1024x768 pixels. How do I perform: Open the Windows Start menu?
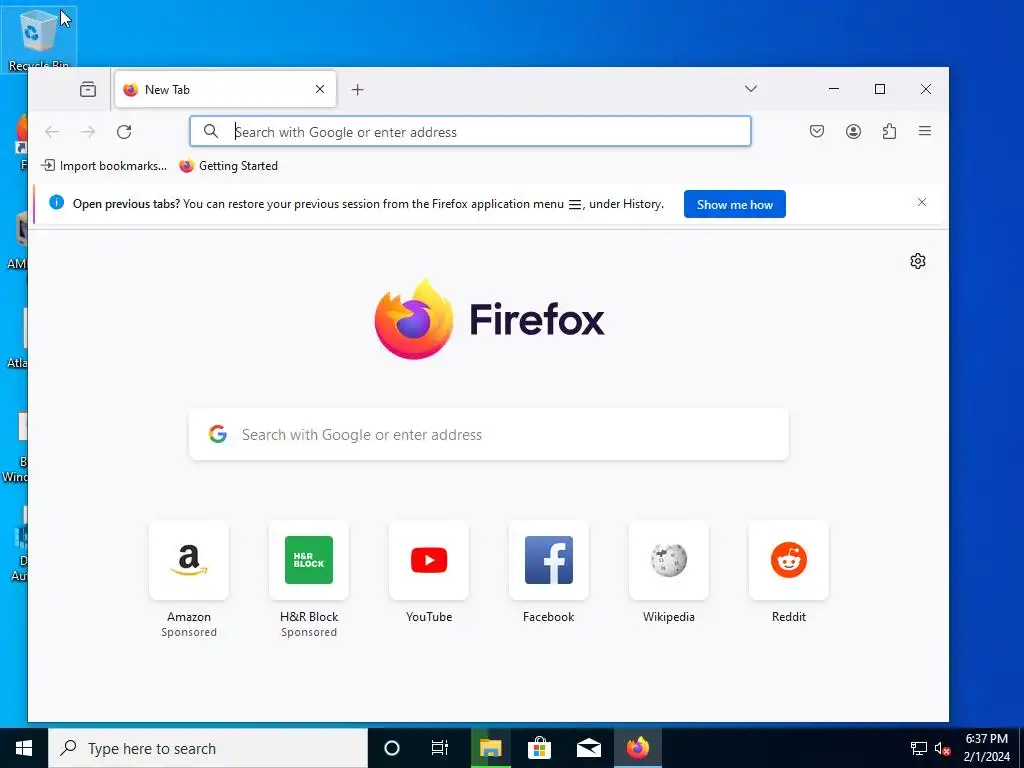(24, 748)
